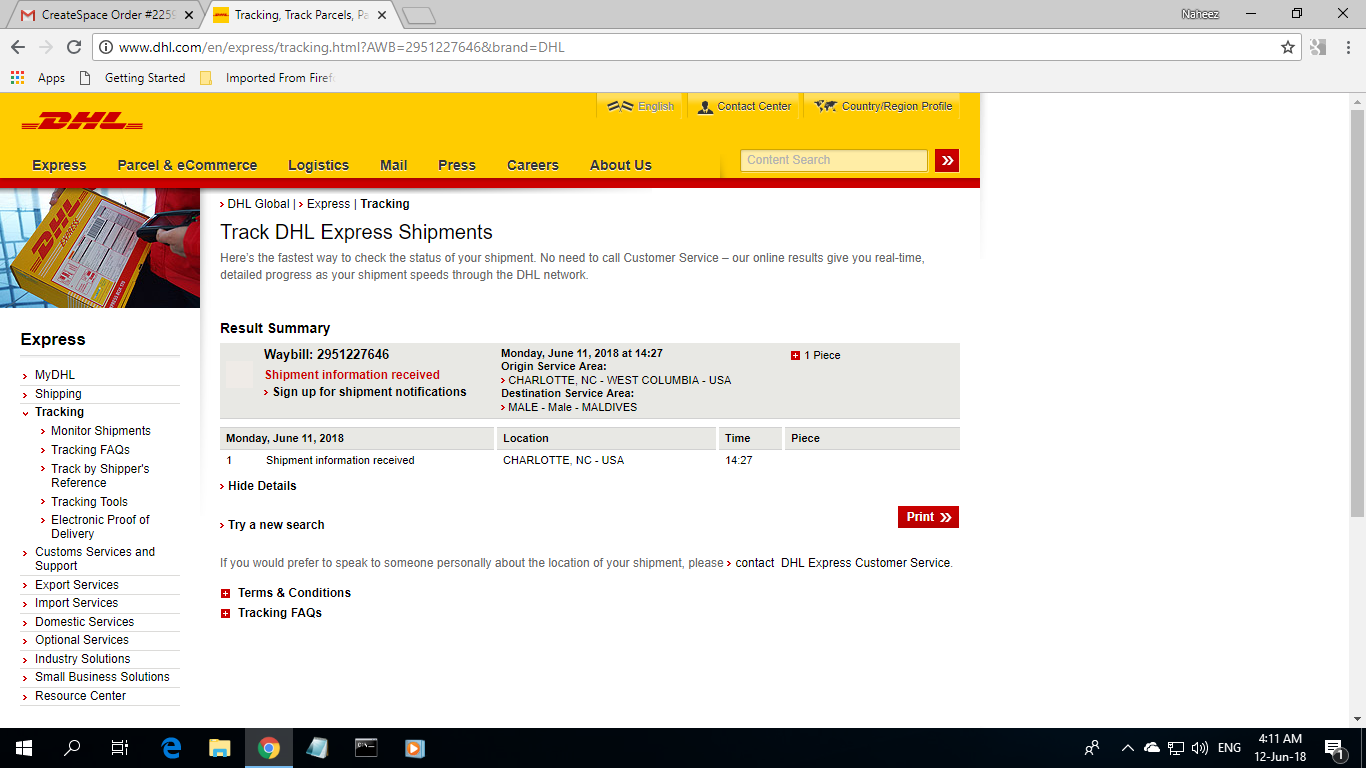The image size is (1366, 768).
Task: Click the DHL logo in header
Action: coord(82,122)
